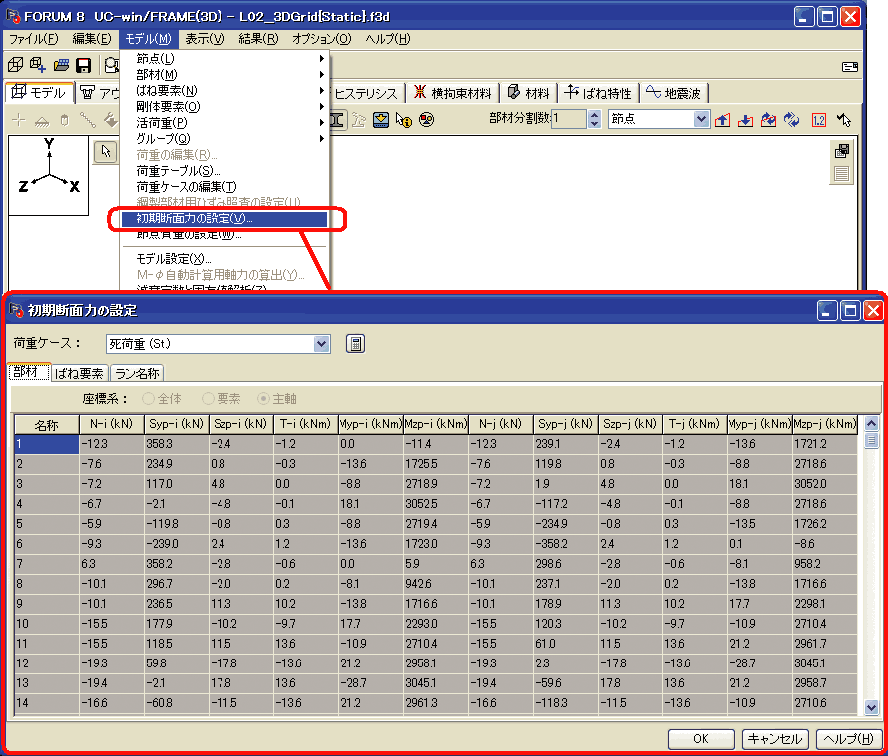Expand the 節点(L) submenu

pyautogui.click(x=224, y=58)
